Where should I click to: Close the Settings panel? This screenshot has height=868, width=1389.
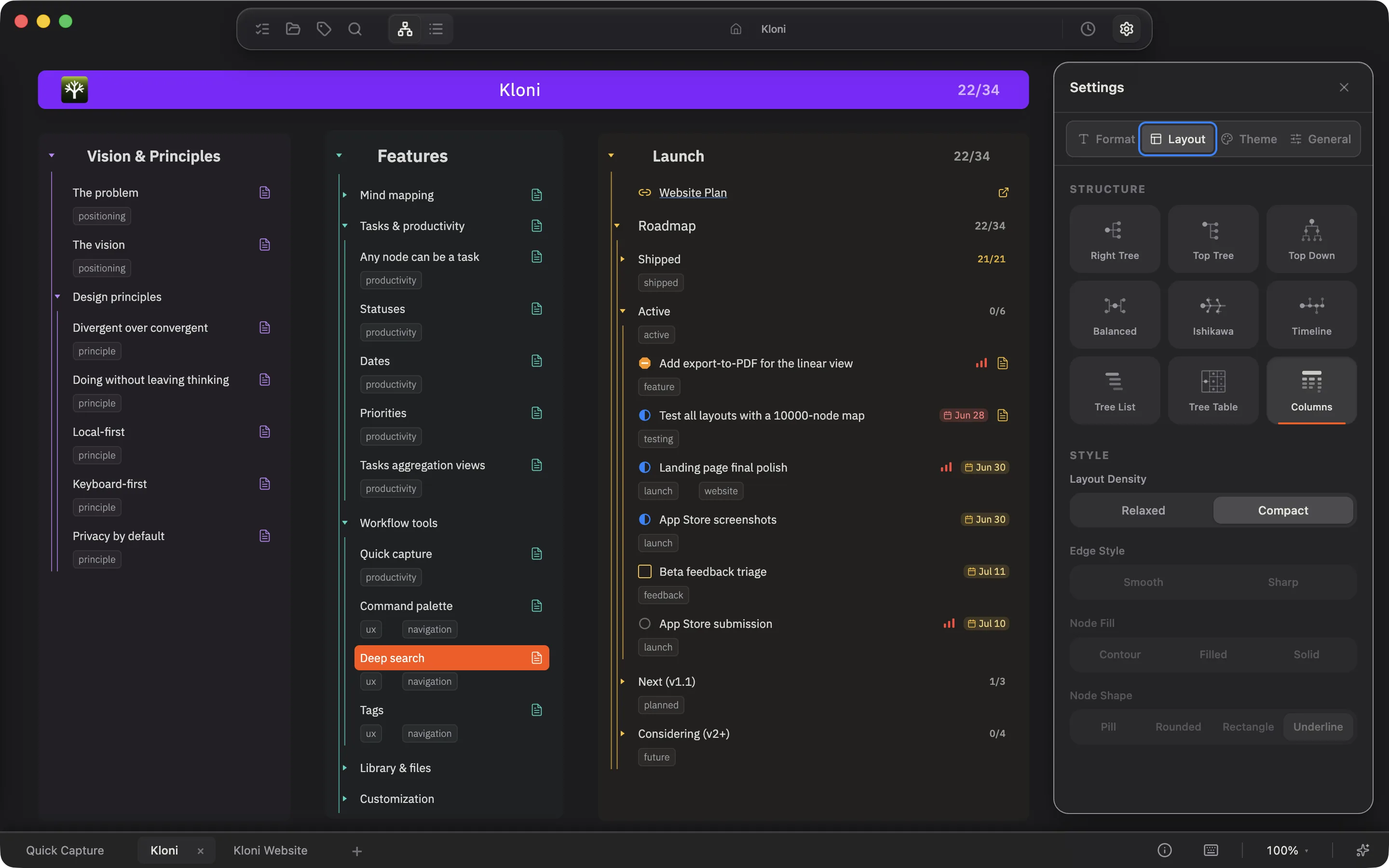coord(1344,87)
